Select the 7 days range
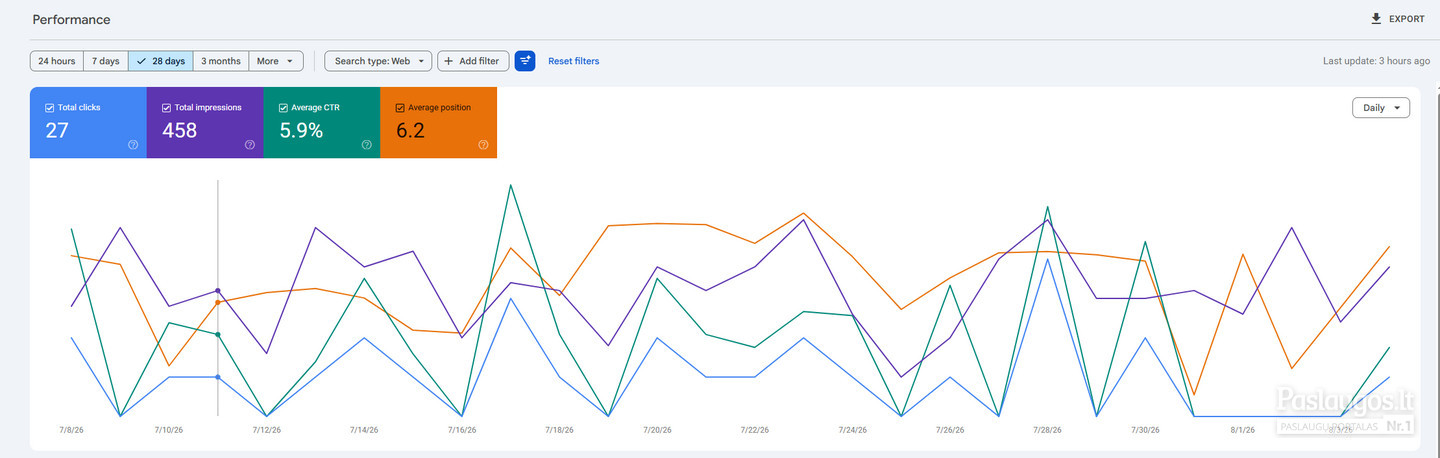This screenshot has height=458, width=1440. click(x=106, y=61)
